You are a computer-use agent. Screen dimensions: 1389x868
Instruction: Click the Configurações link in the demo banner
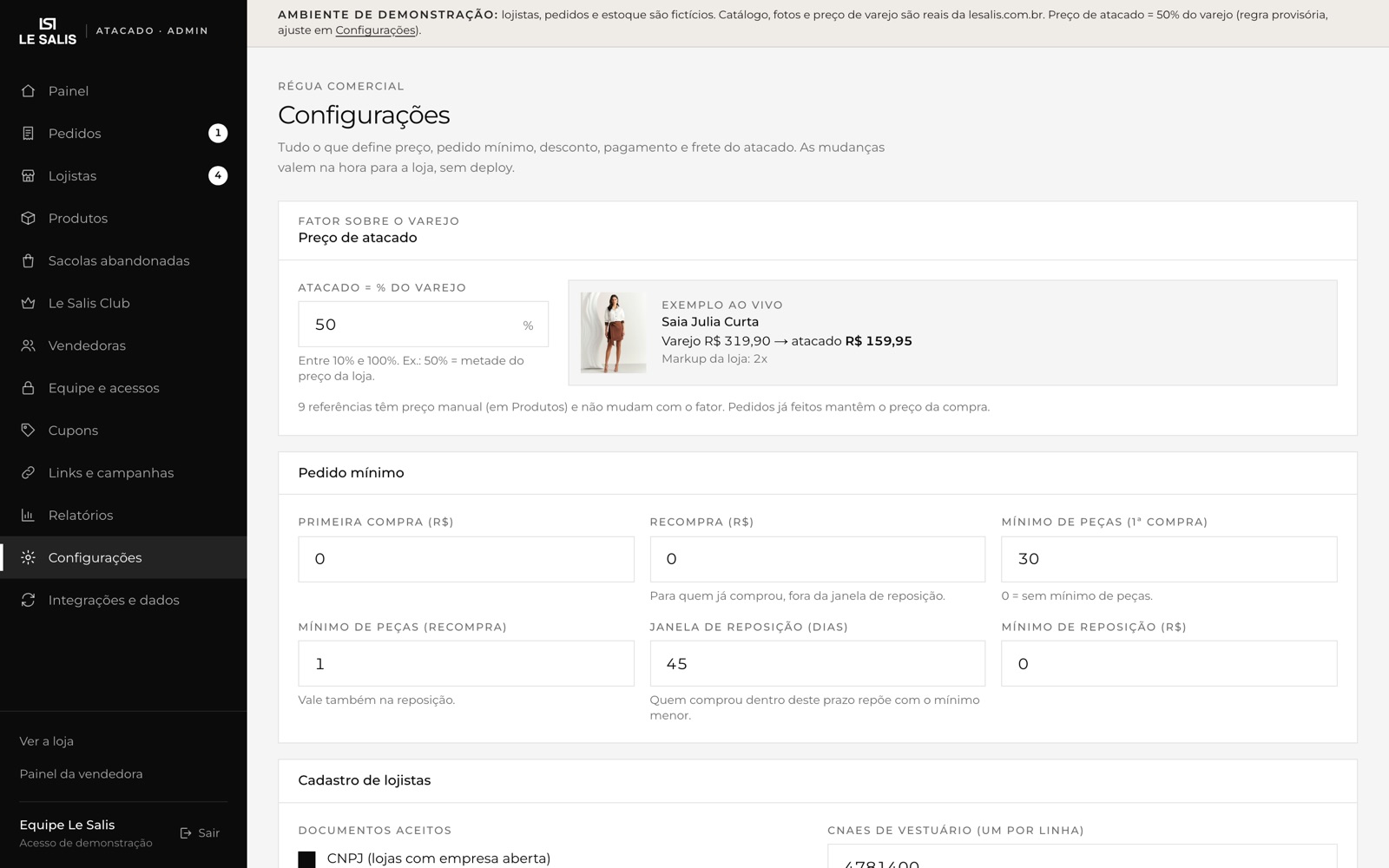[x=376, y=30]
